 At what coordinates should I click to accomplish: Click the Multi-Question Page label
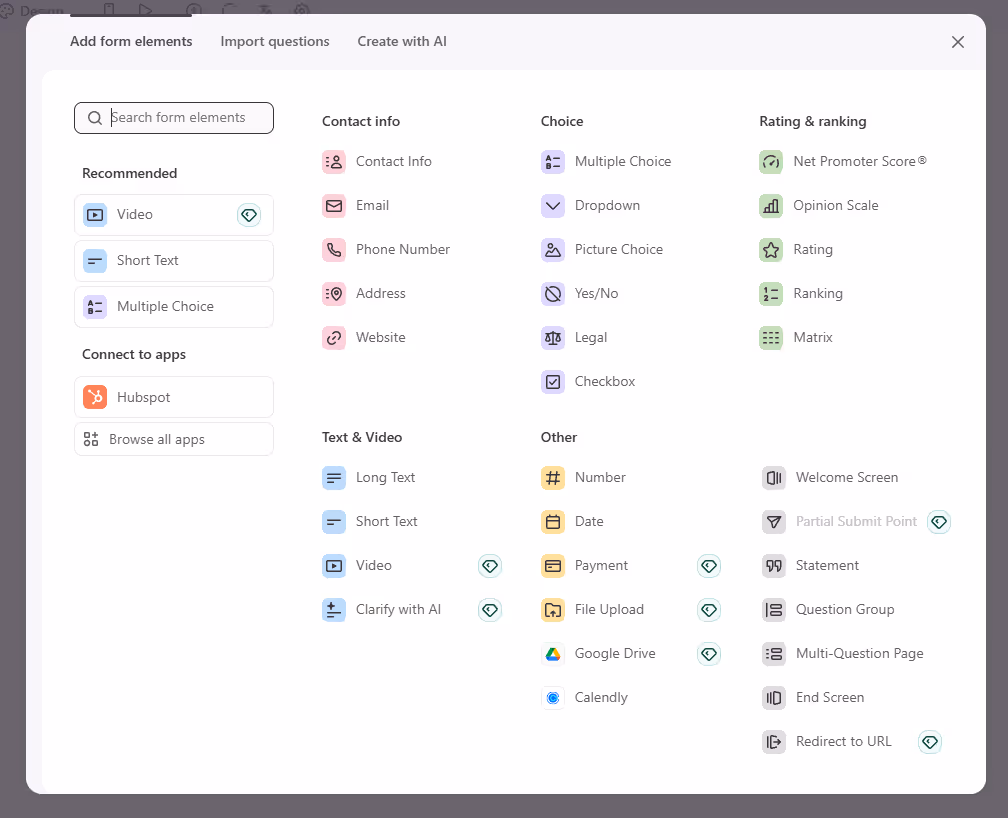(x=860, y=653)
